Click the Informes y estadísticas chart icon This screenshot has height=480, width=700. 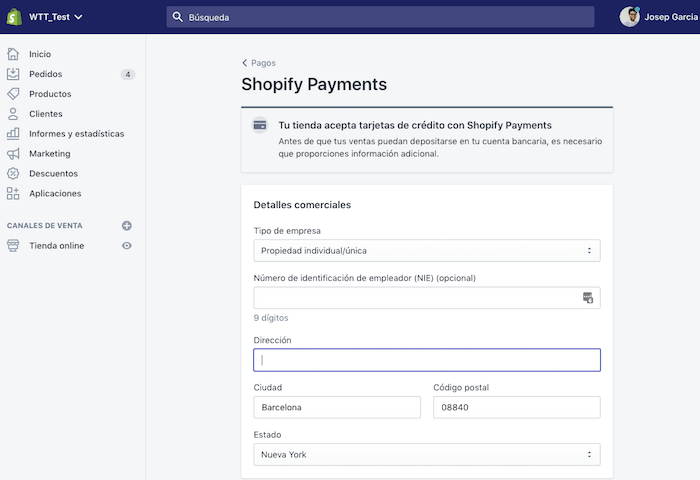[x=13, y=134]
